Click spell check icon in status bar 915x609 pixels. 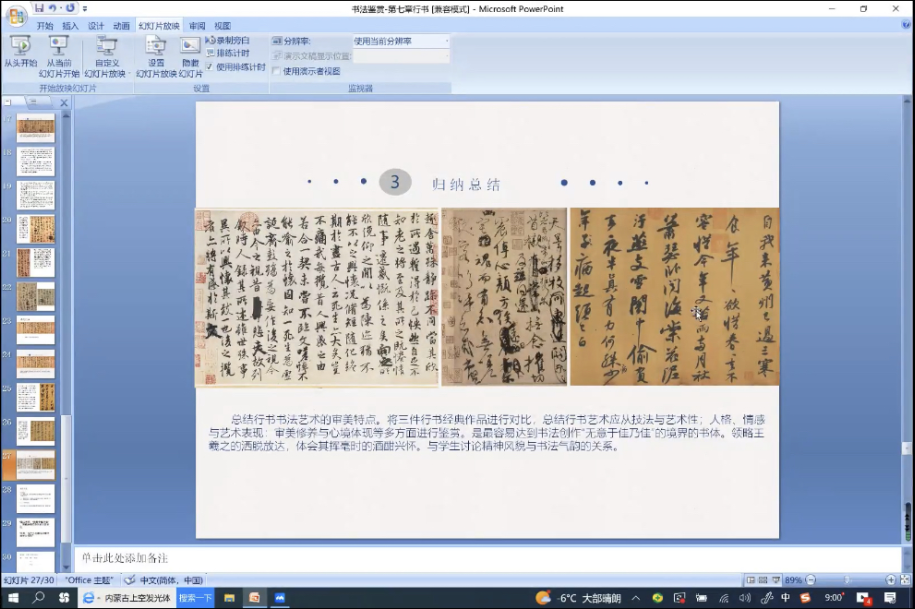[130, 580]
